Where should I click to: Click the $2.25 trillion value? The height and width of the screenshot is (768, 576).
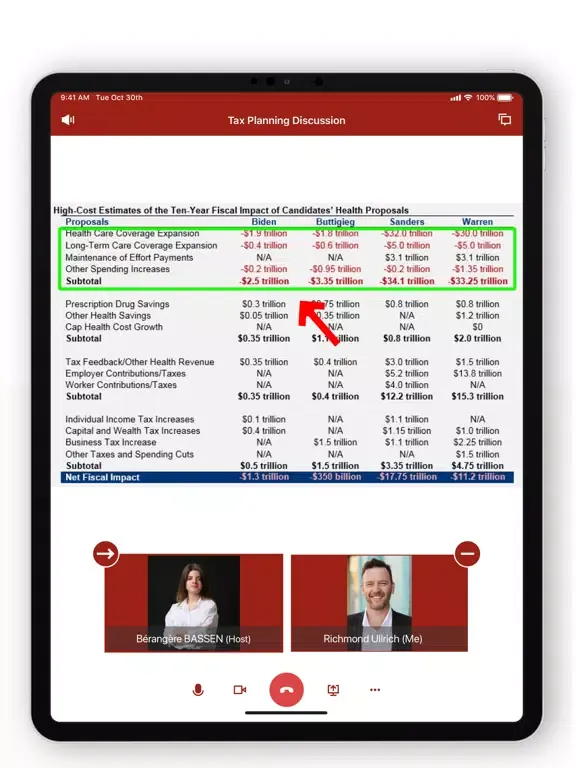pos(478,442)
